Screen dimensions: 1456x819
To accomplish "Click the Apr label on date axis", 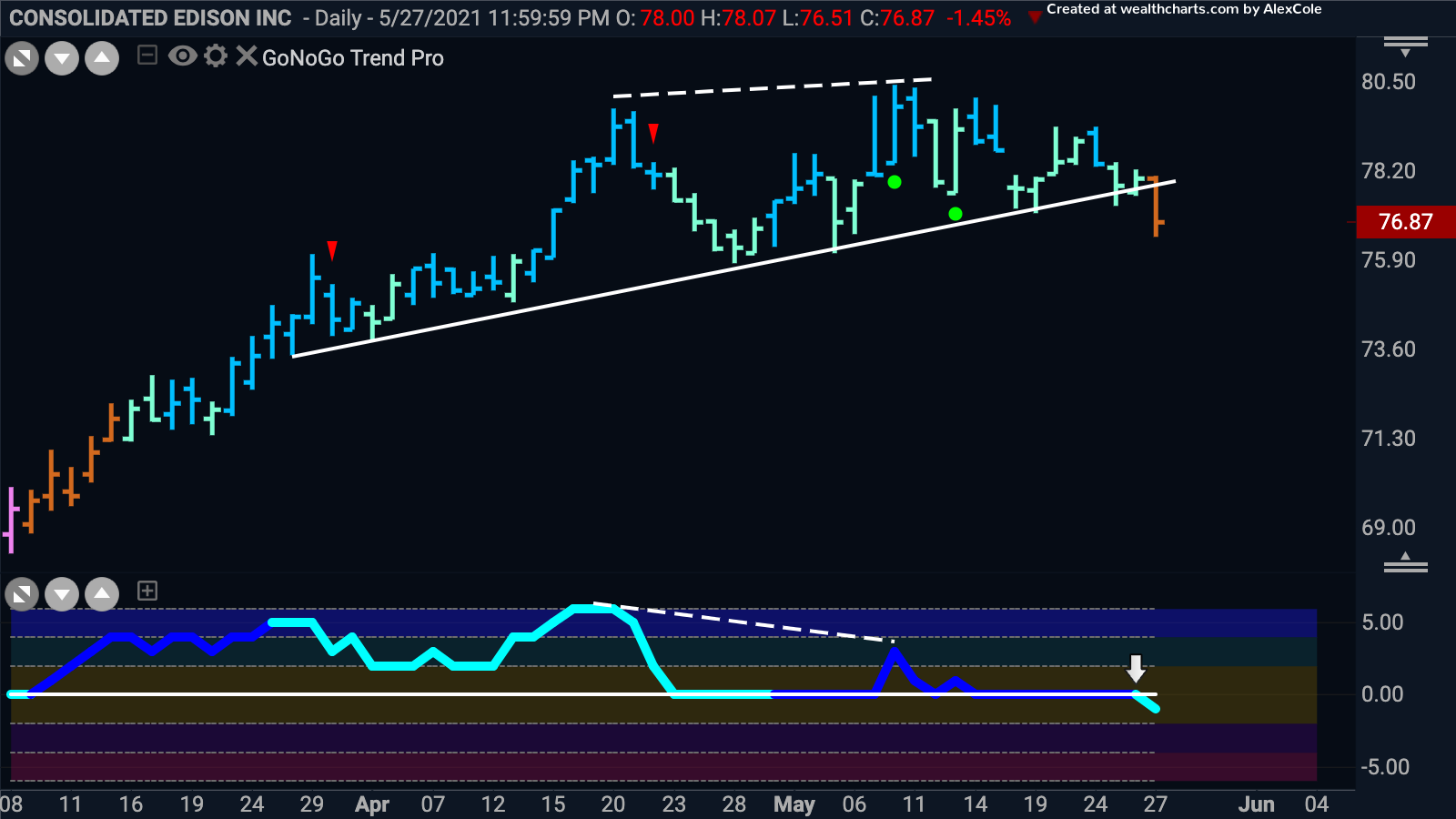I will pos(372,804).
